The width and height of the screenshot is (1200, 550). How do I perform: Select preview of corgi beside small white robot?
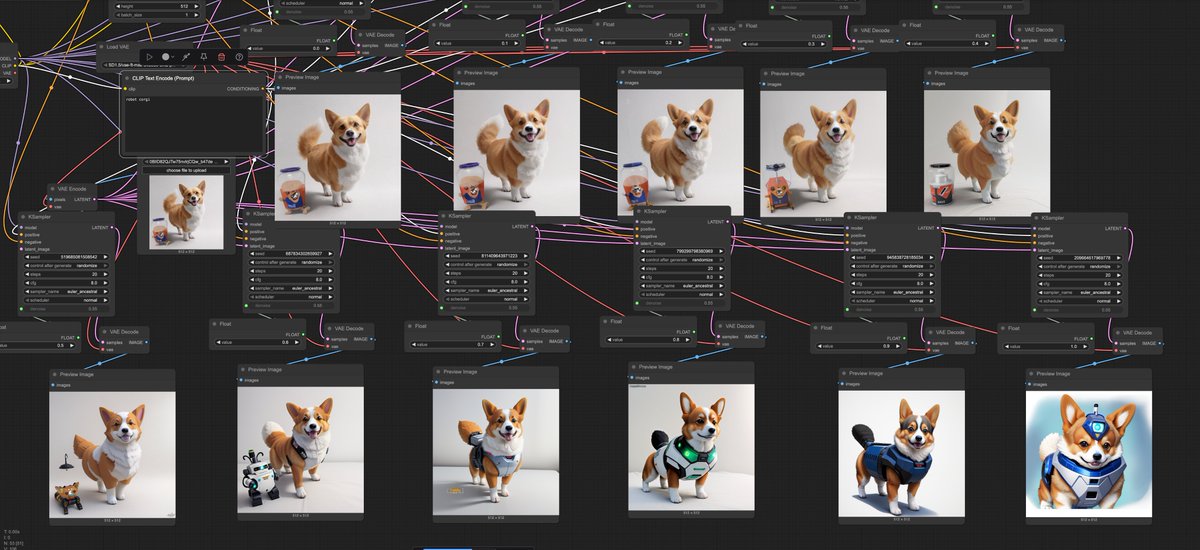pyautogui.click(x=300, y=450)
